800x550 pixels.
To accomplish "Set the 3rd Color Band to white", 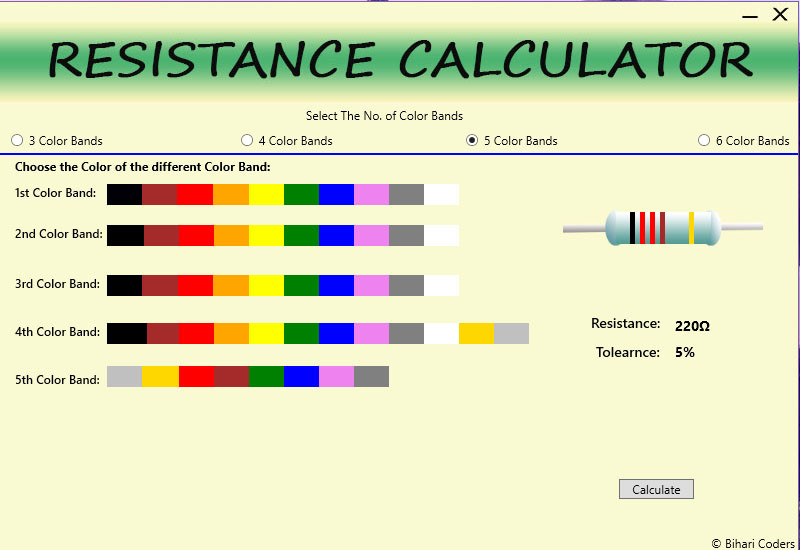I will (x=441, y=285).
